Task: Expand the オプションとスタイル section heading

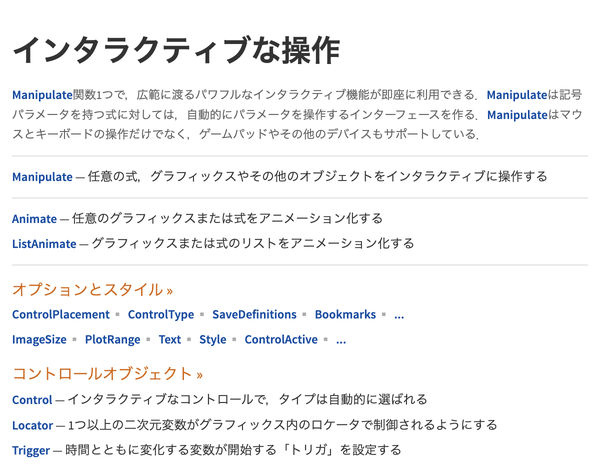Action: click(x=92, y=289)
